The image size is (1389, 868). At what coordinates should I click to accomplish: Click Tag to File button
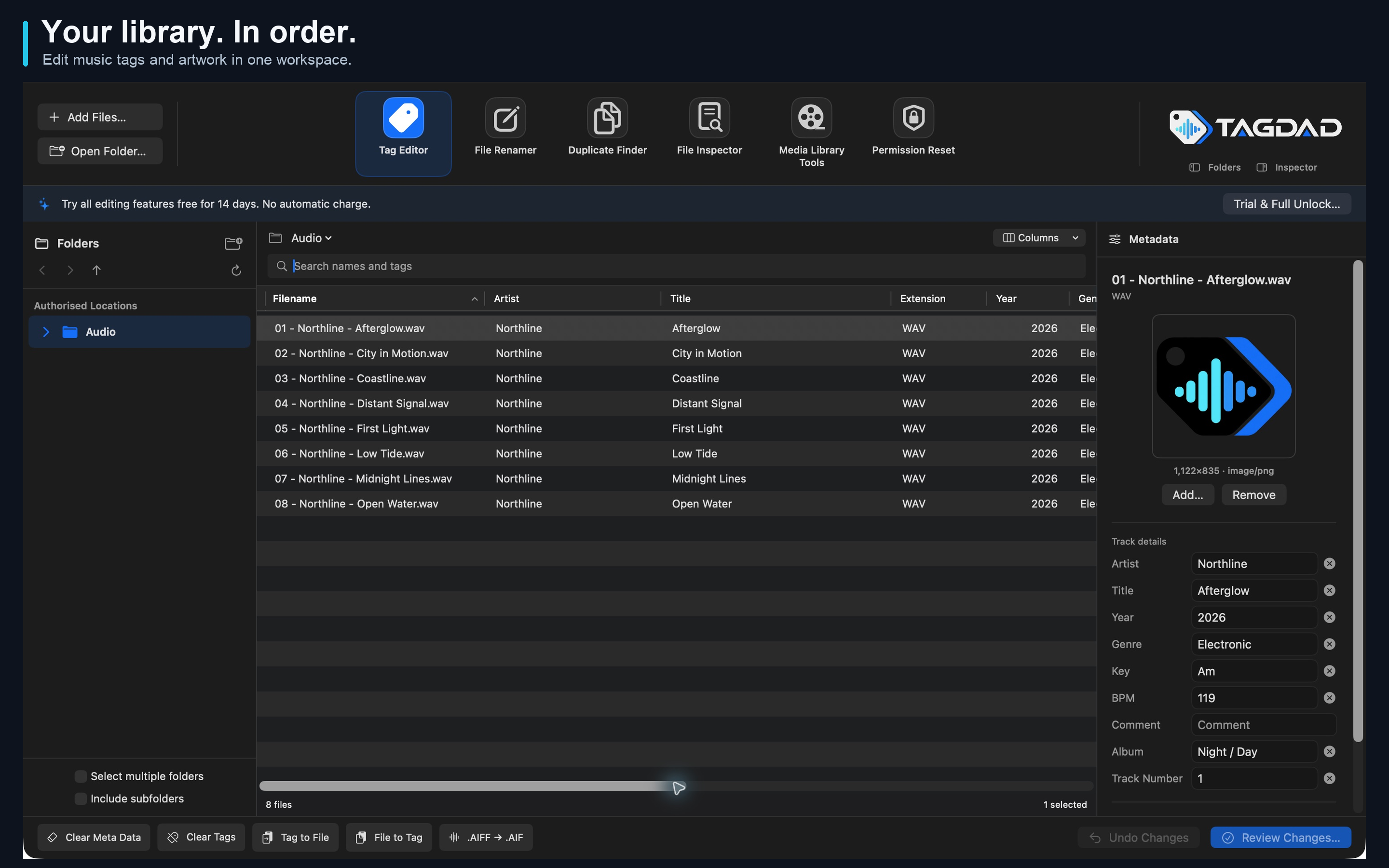pyautogui.click(x=295, y=838)
